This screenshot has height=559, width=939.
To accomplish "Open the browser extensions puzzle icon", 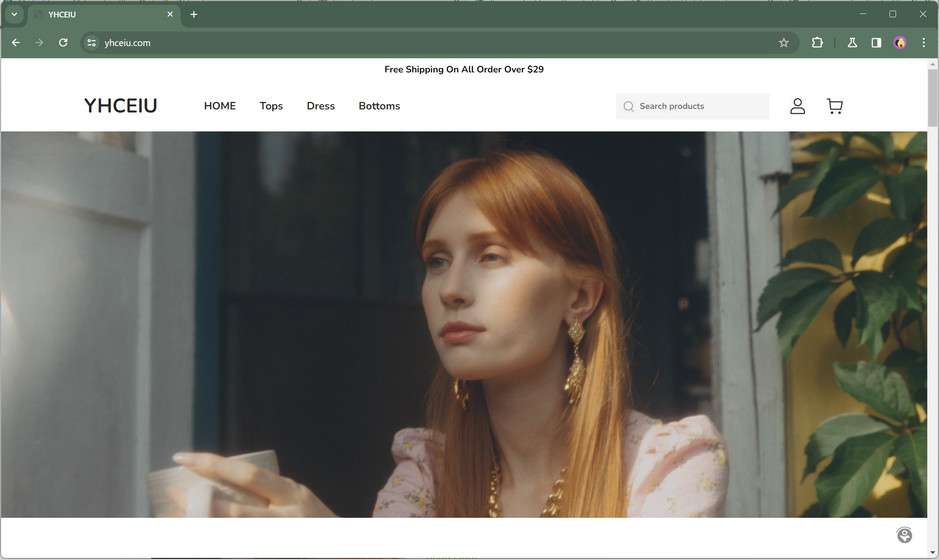I will click(x=817, y=43).
